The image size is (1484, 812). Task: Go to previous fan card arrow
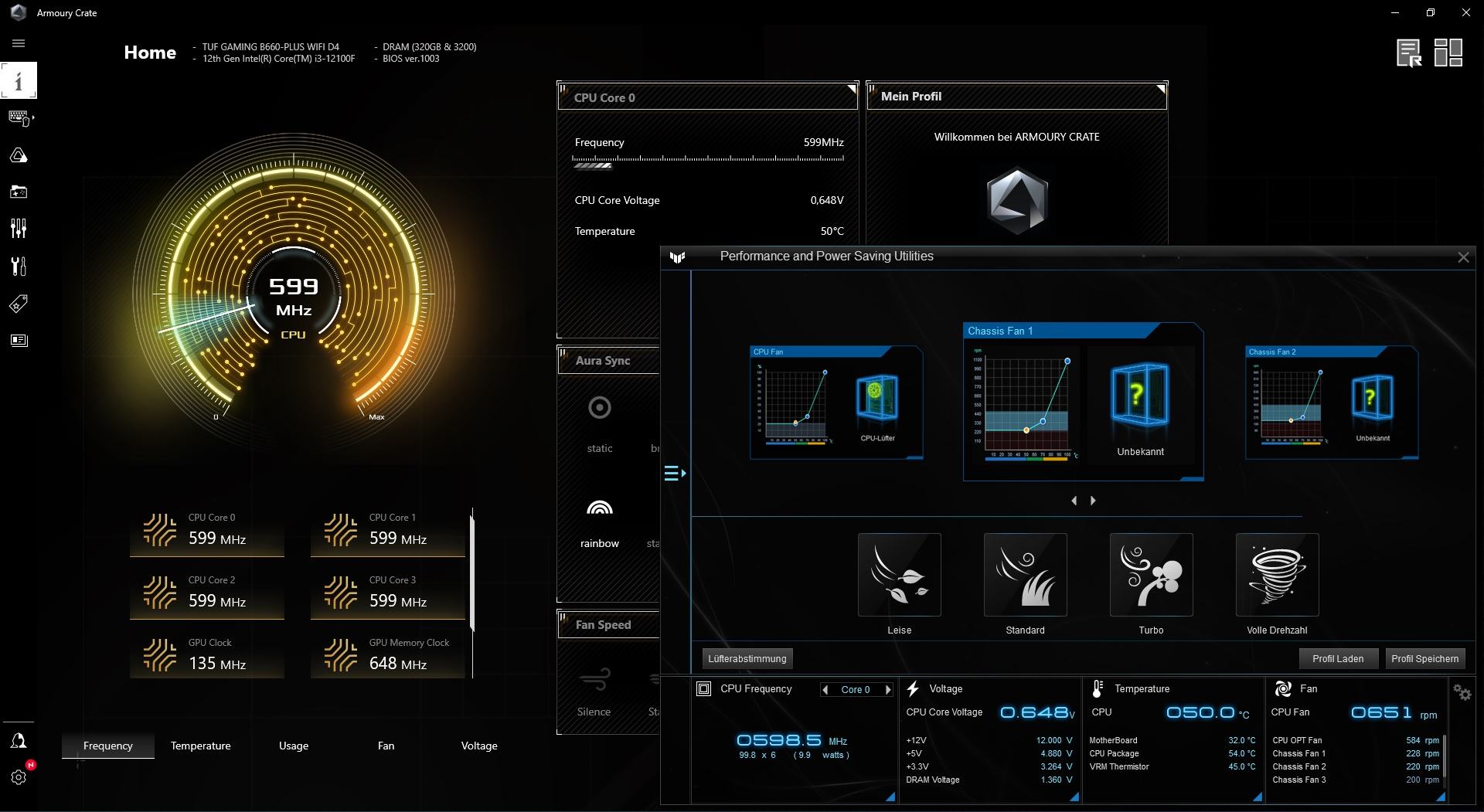coord(1074,501)
